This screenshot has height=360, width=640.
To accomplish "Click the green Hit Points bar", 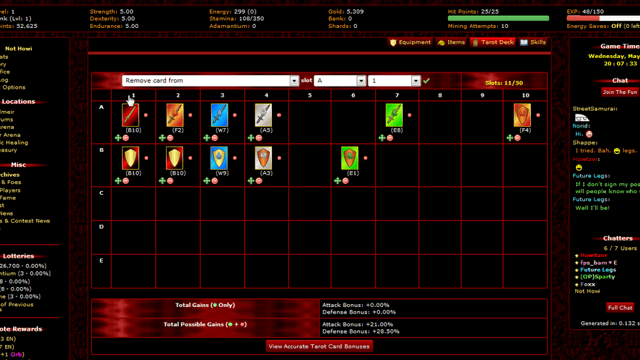I will point(498,18).
